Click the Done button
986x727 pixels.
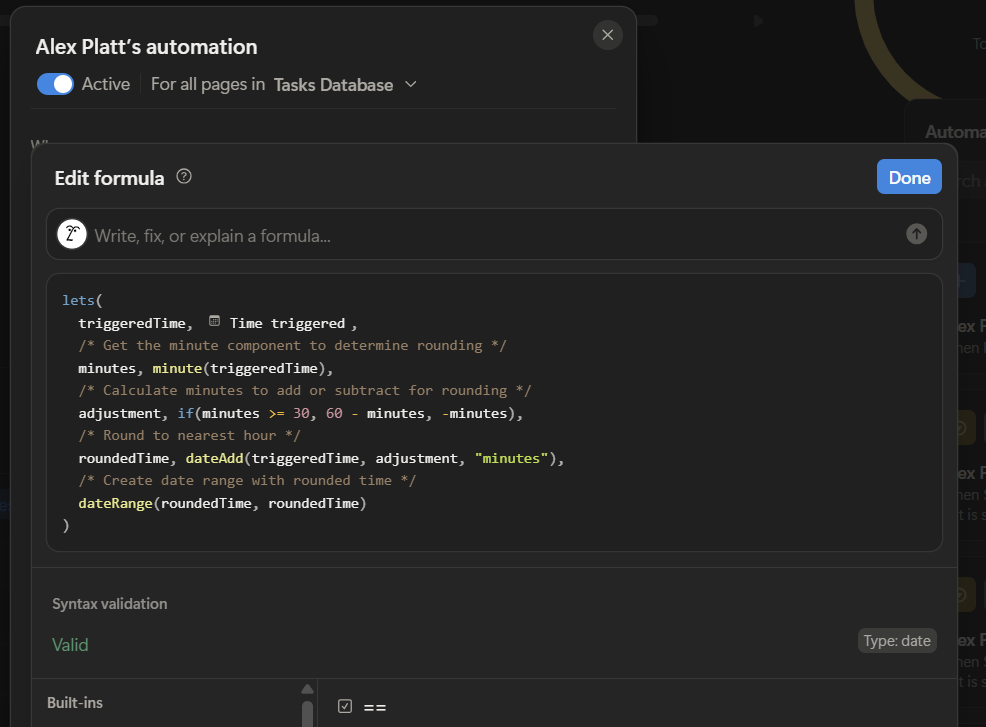(x=908, y=177)
